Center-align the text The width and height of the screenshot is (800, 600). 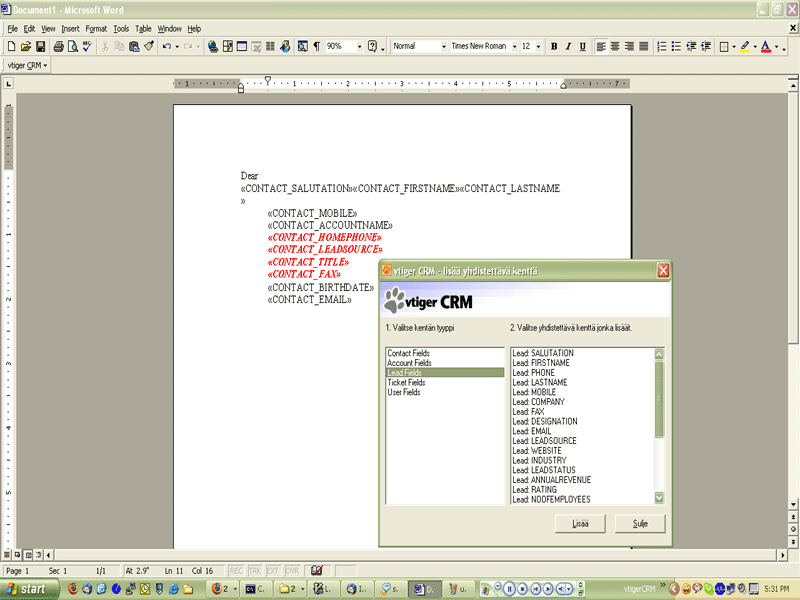[615, 46]
